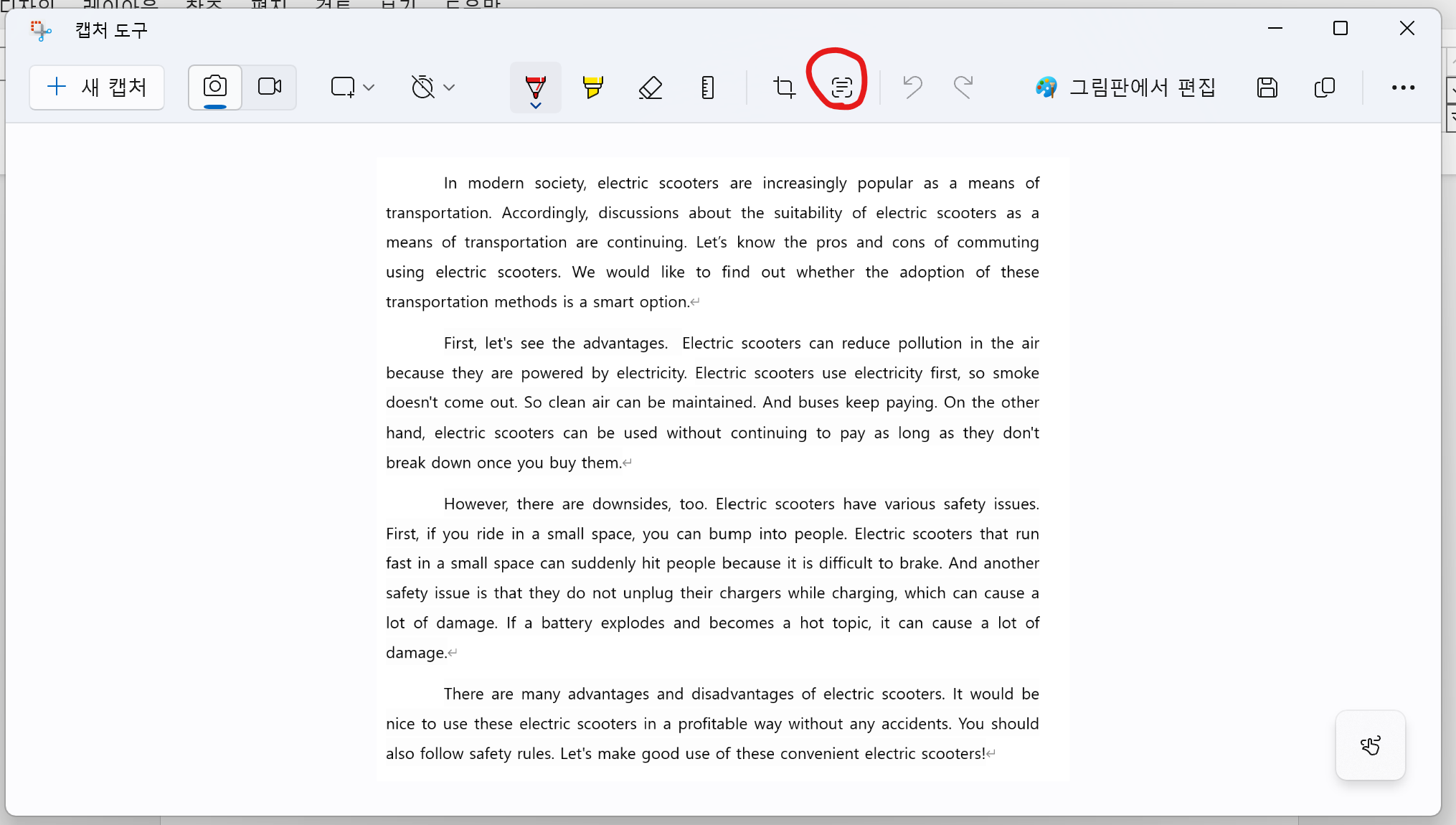
Task: Click the captured document image
Action: pyautogui.click(x=722, y=469)
